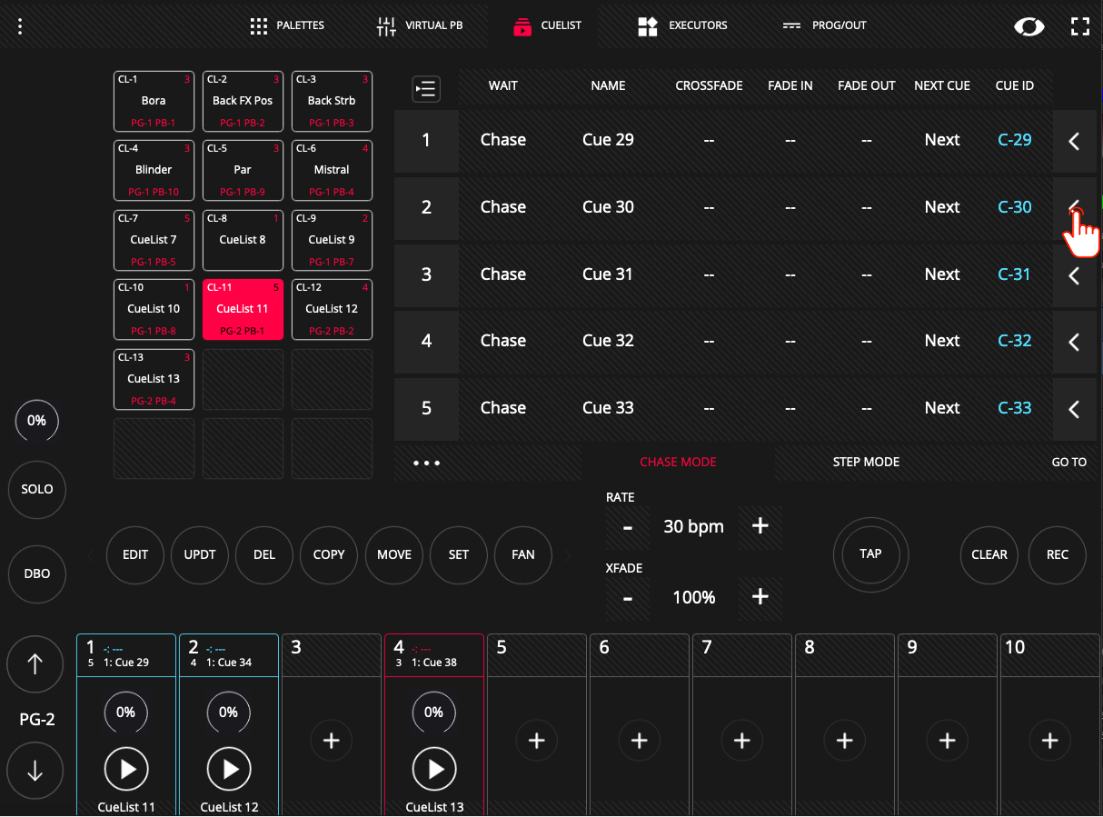Image resolution: width=1103 pixels, height=817 pixels.
Task: Play CueList 12 on playback 2
Action: coord(229,769)
